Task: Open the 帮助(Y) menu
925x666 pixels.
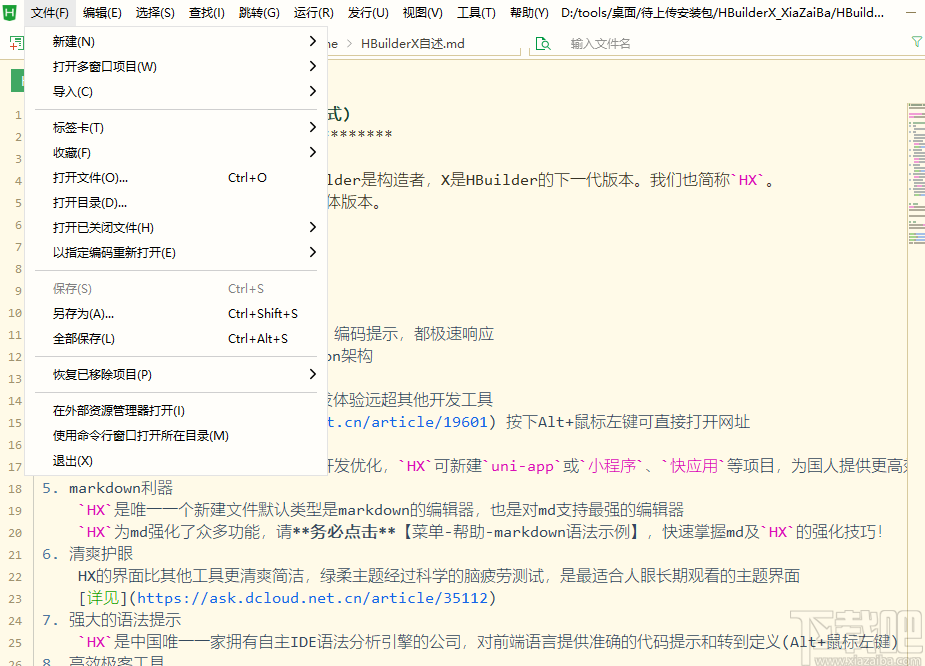Action: click(528, 12)
